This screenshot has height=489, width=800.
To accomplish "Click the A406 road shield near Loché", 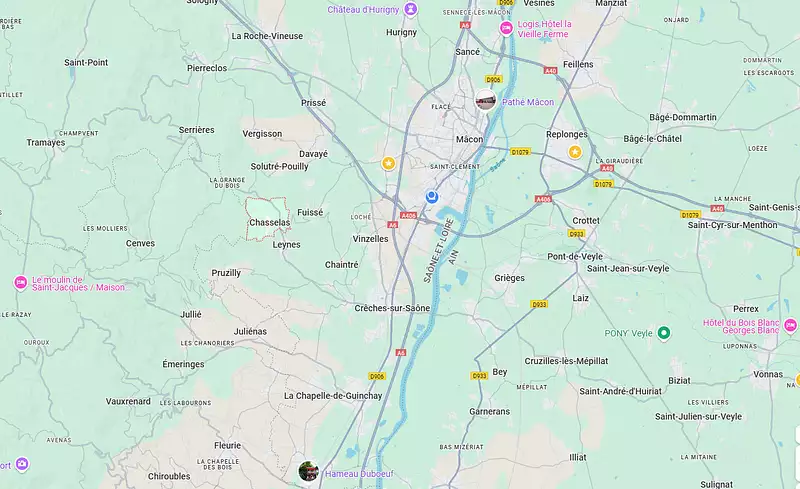I will tap(408, 216).
